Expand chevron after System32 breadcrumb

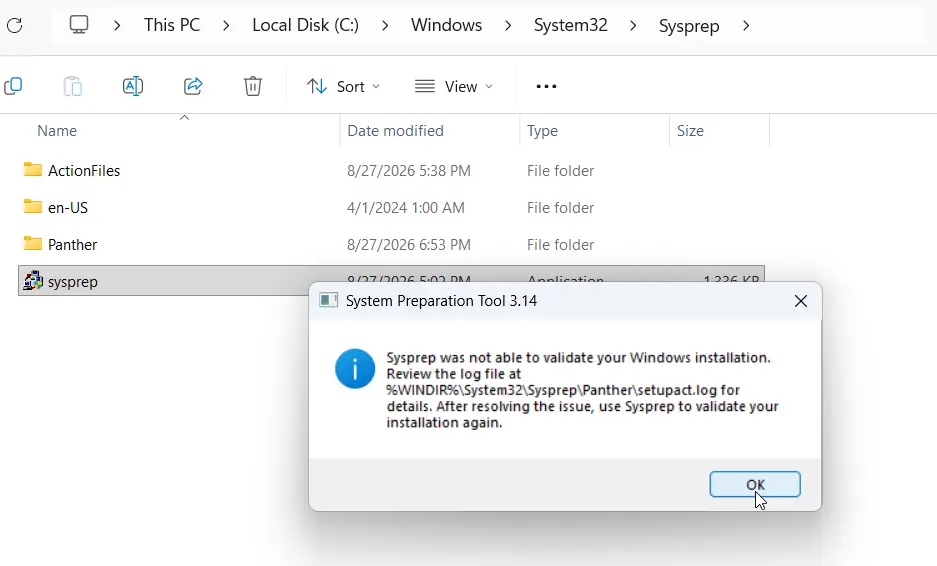pos(633,26)
